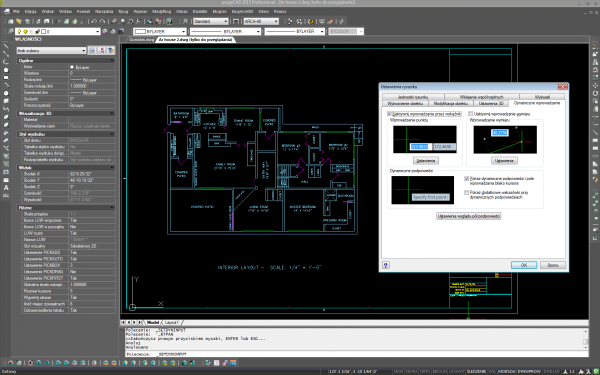Open the Rysuj menu

pyautogui.click(x=123, y=11)
